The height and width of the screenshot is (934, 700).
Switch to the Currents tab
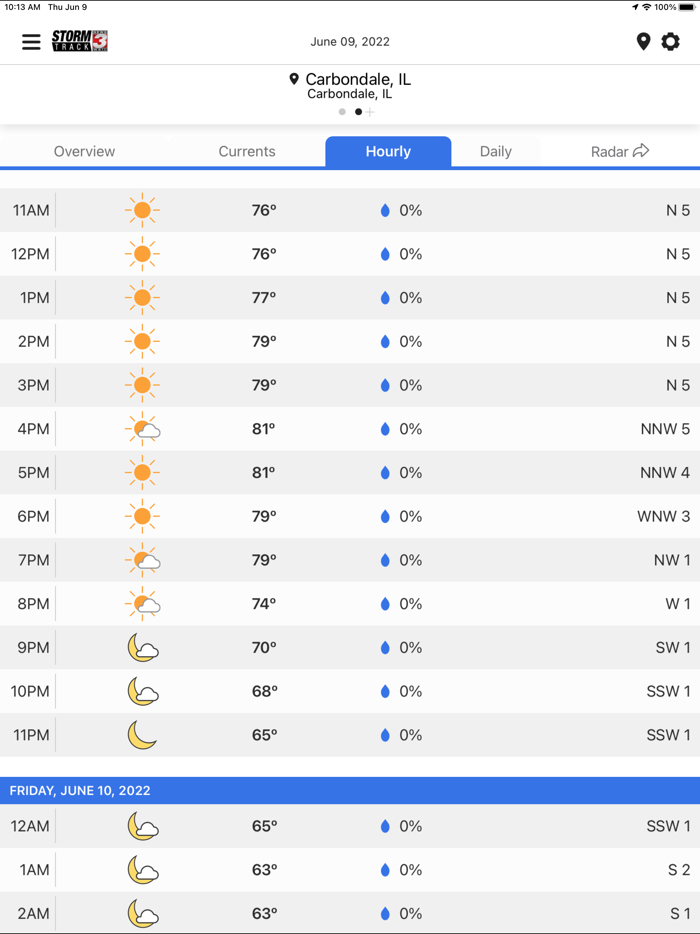coord(247,151)
